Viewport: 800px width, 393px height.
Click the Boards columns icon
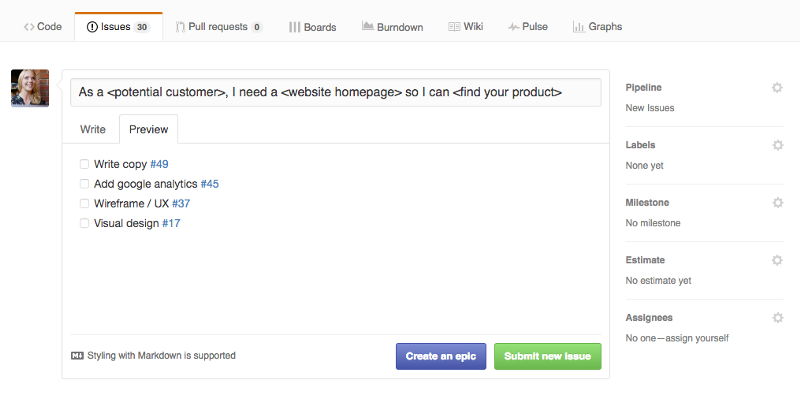click(294, 27)
